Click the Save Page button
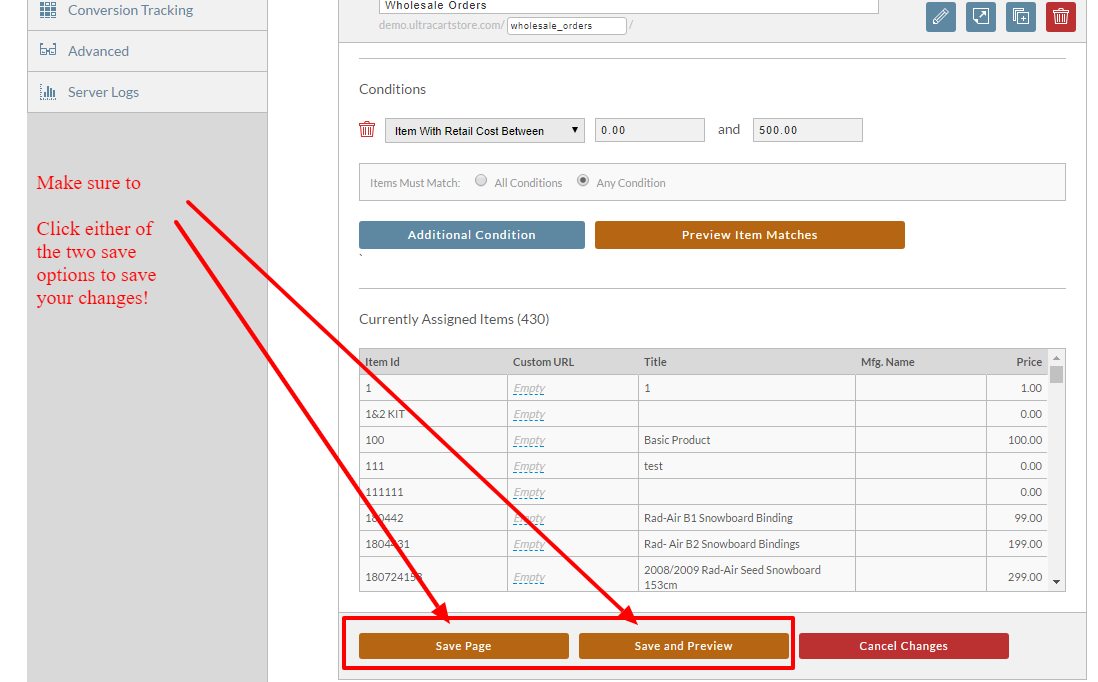 point(464,646)
